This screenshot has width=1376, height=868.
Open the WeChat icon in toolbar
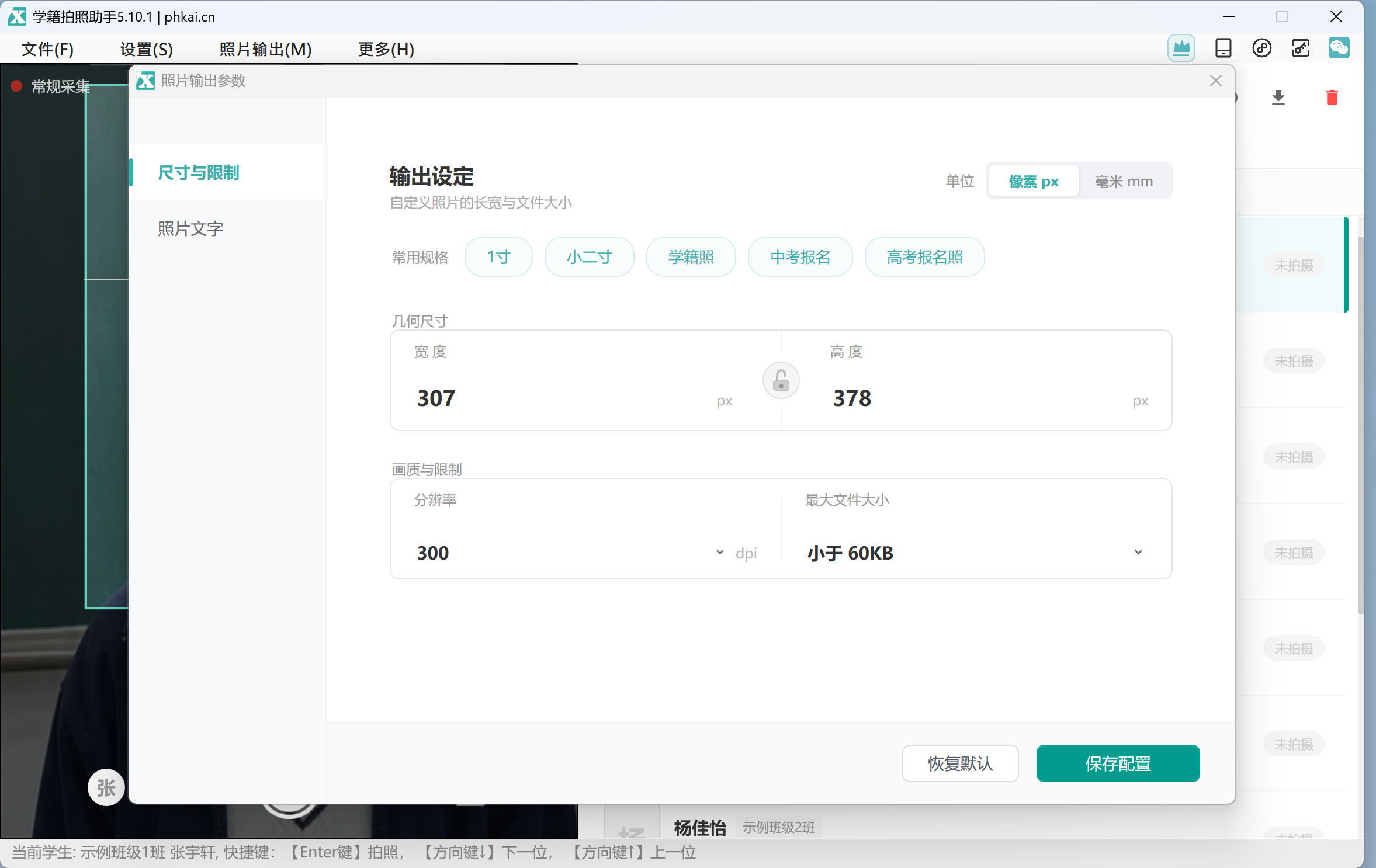1339,48
